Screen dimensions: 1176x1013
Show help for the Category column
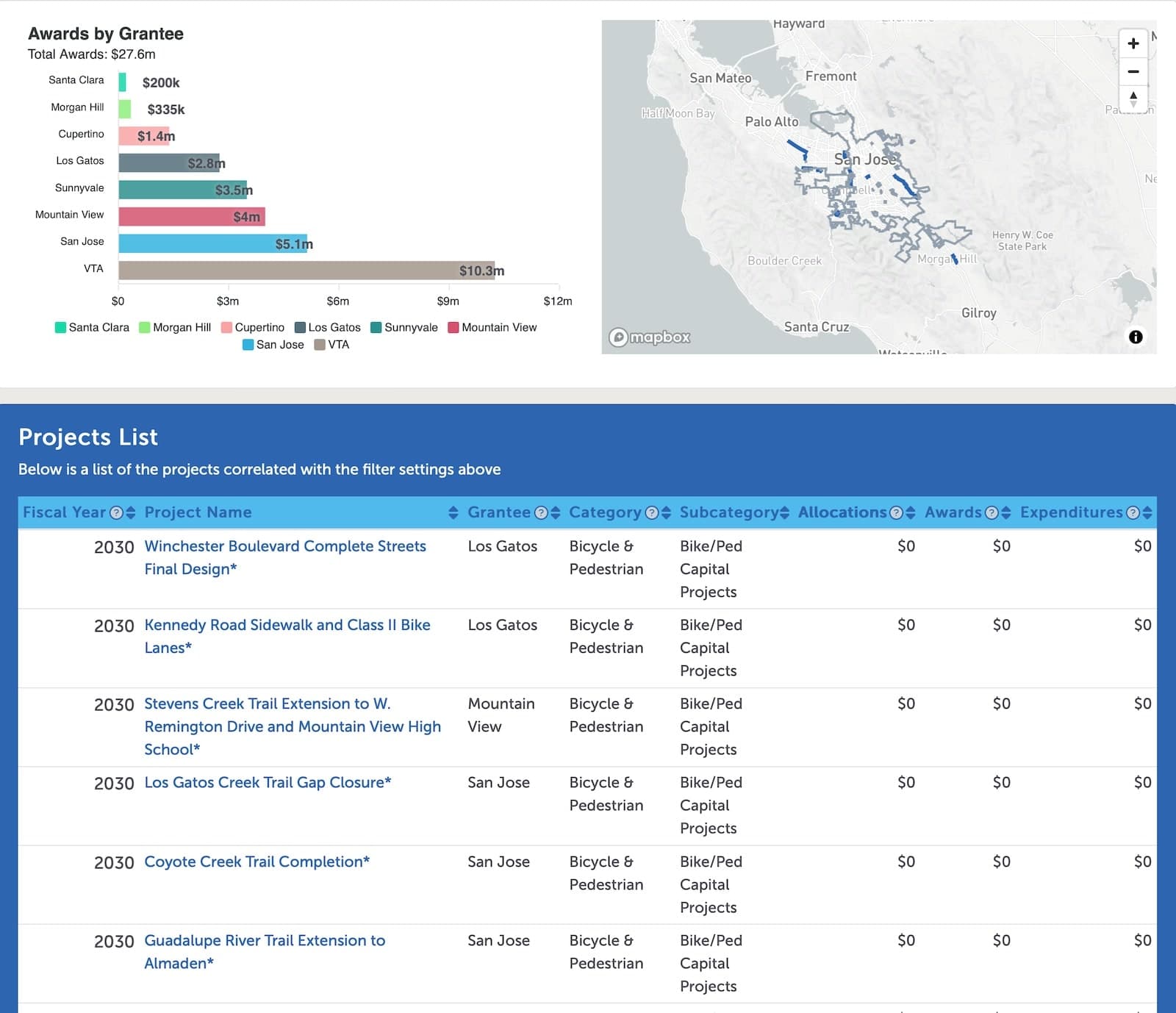point(651,512)
